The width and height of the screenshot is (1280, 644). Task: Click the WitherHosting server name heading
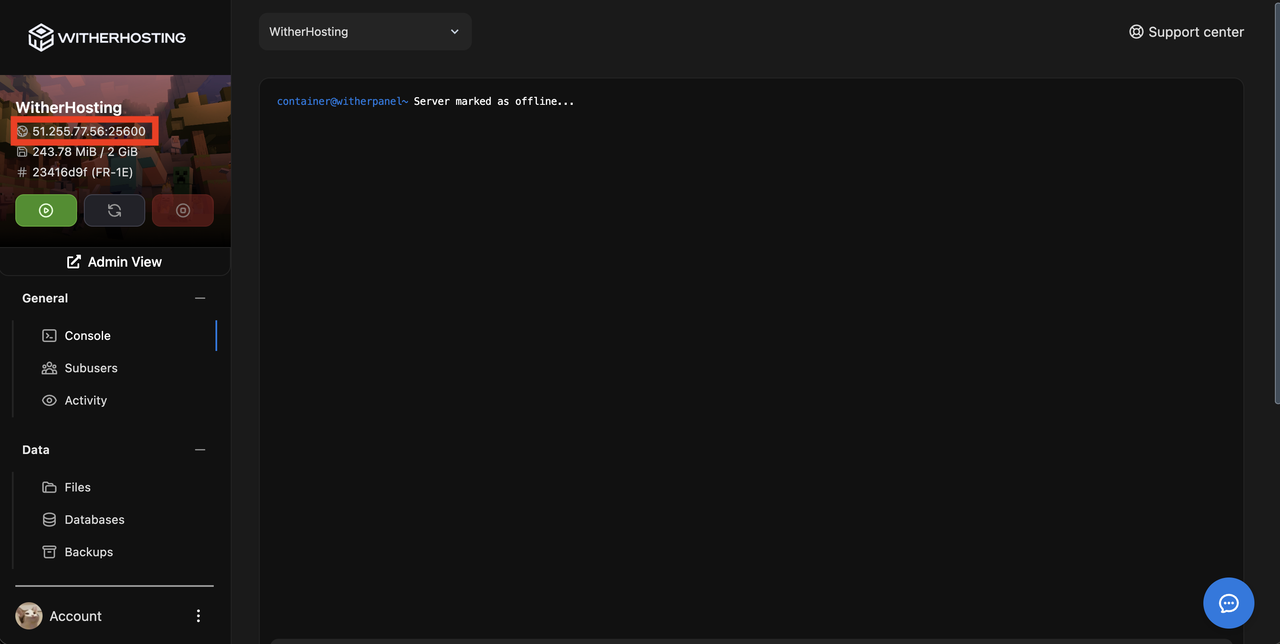(x=69, y=108)
